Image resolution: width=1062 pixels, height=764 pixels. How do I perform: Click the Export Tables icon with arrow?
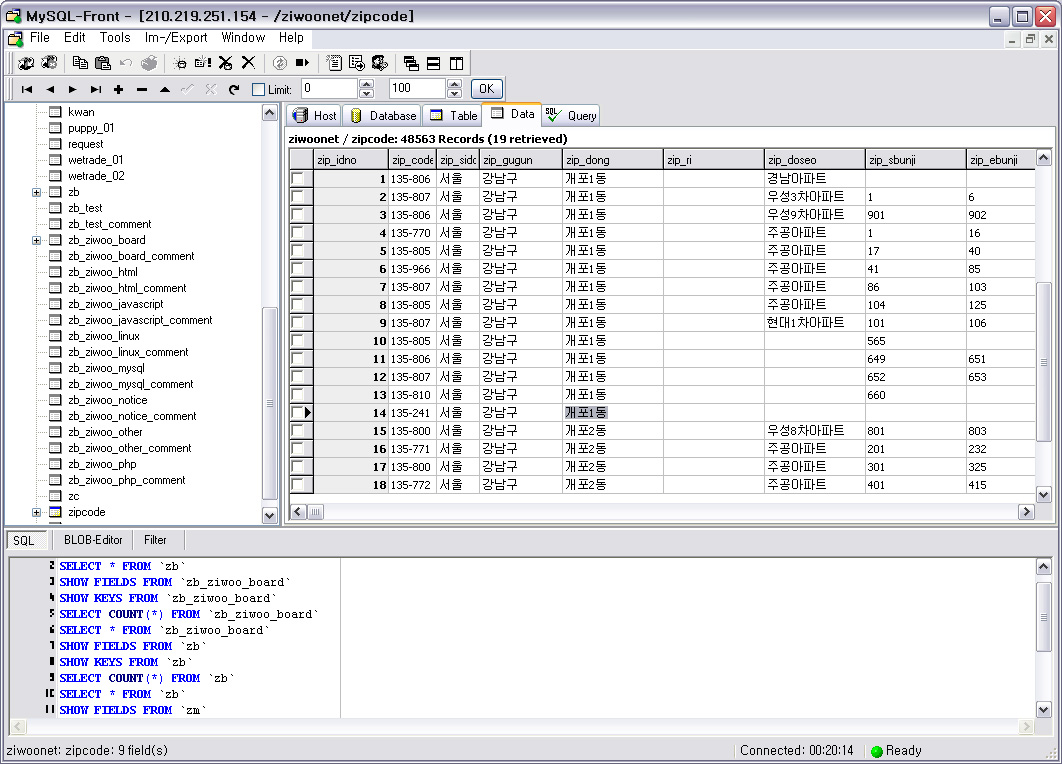click(x=357, y=63)
